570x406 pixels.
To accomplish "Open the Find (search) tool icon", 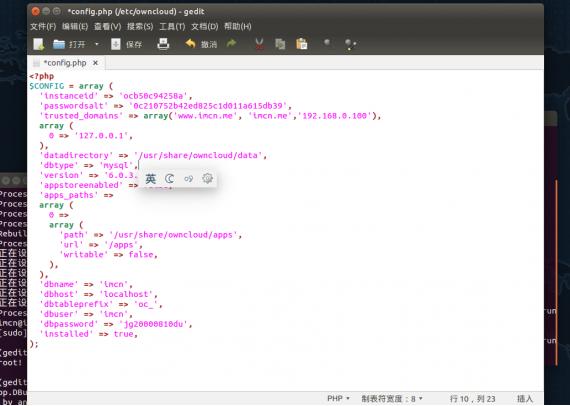I will click(x=327, y=43).
